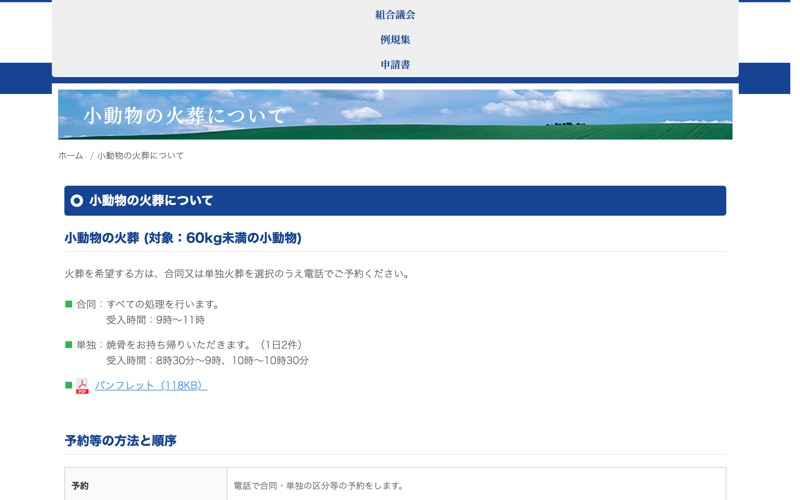Open the パンフレット (118KB) PDF link
The height and width of the screenshot is (500, 800).
coord(151,385)
